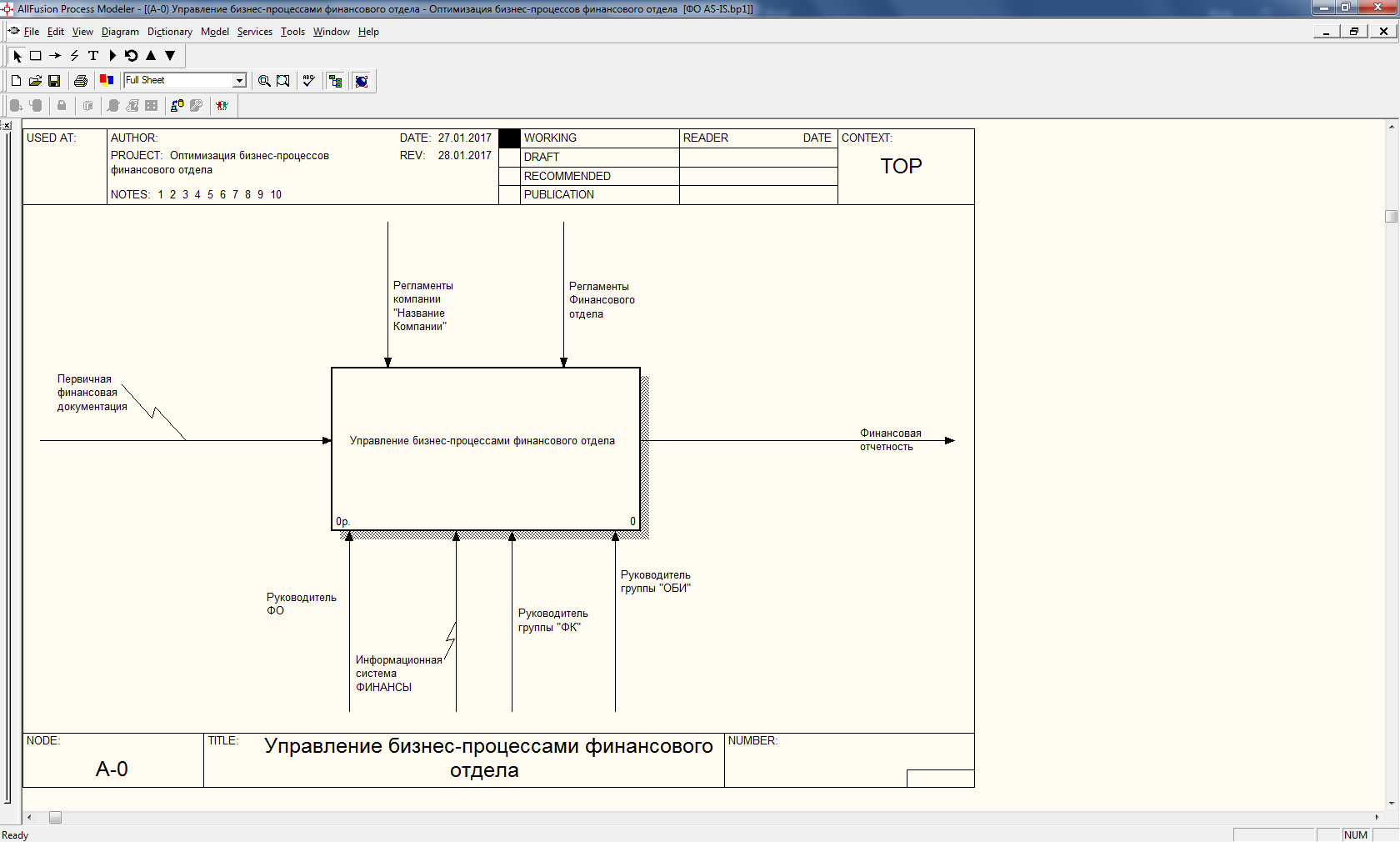Select the Text tool

[x=93, y=56]
